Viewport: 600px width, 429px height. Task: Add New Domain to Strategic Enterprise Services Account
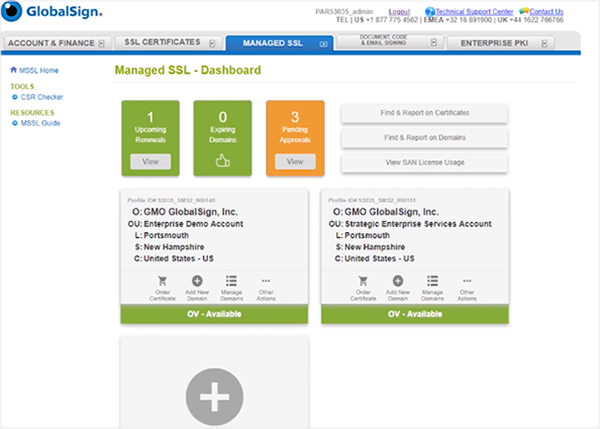click(398, 288)
